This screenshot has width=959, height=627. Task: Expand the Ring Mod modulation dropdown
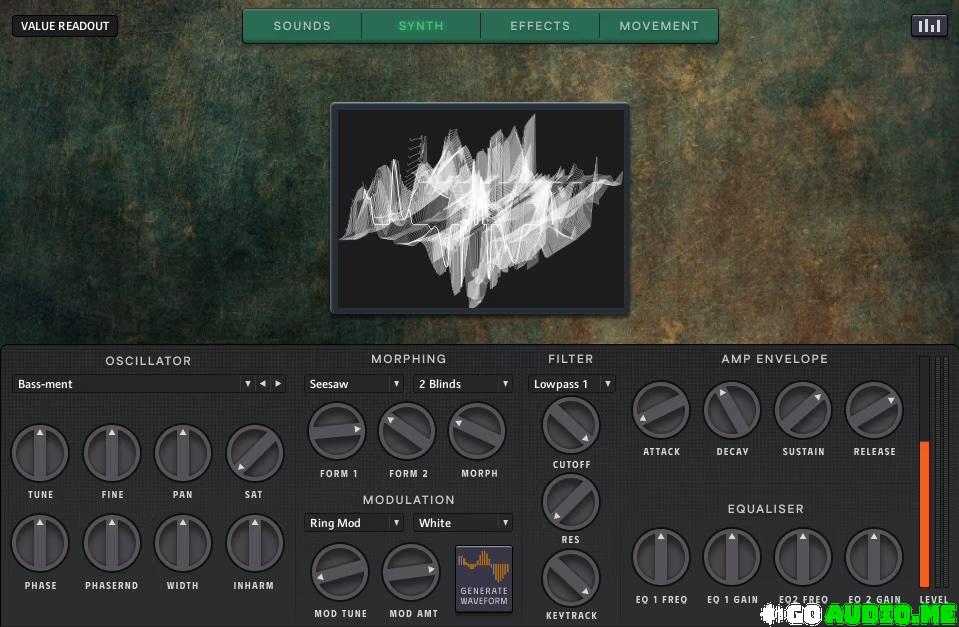click(354, 523)
